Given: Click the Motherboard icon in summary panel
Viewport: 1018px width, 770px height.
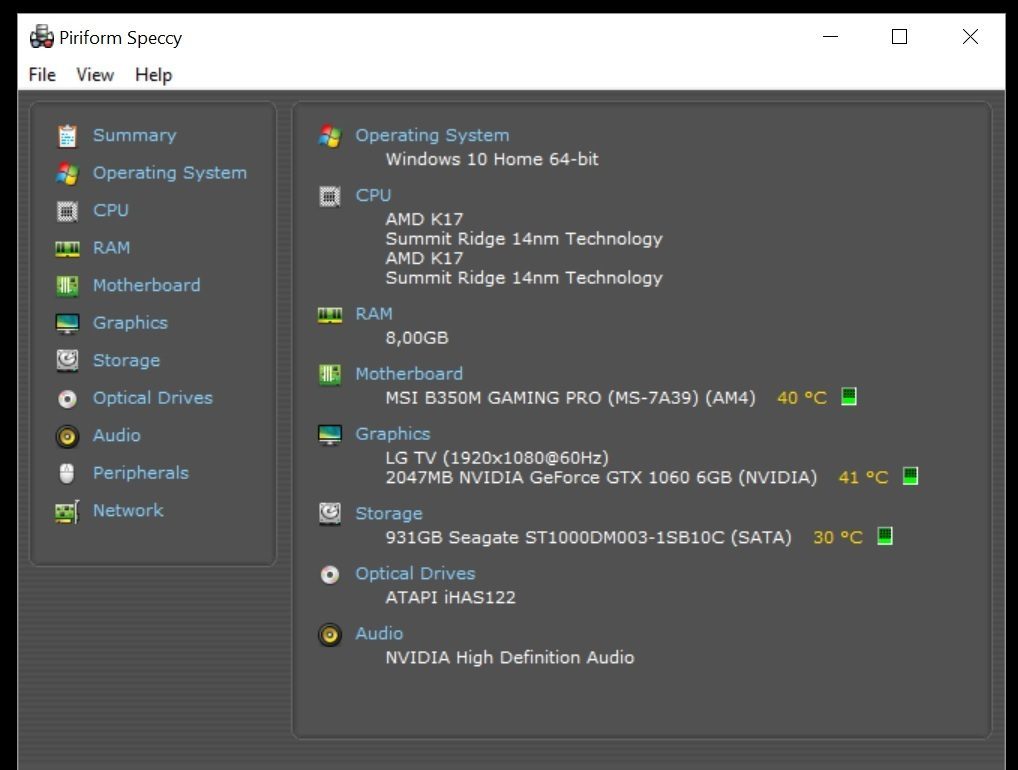Looking at the screenshot, I should [330, 375].
